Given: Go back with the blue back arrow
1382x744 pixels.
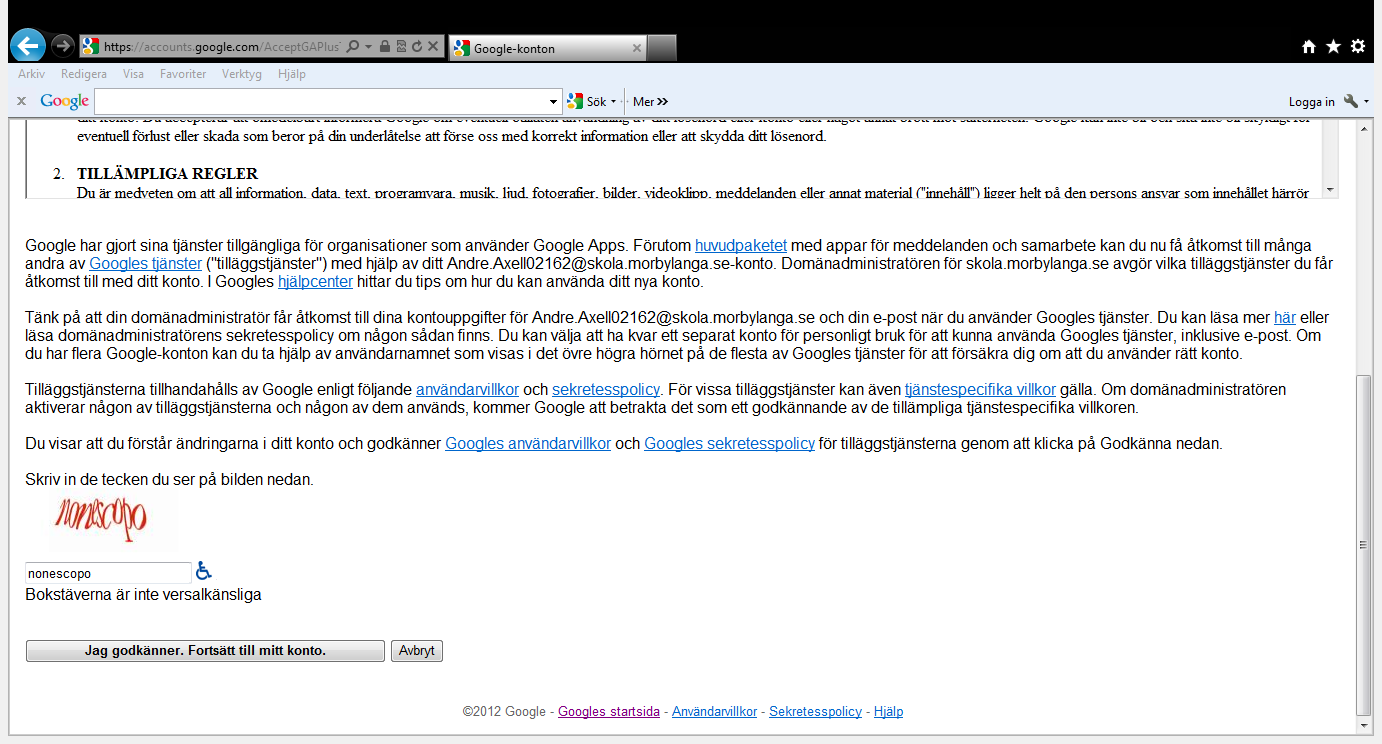Looking at the screenshot, I should 28,45.
